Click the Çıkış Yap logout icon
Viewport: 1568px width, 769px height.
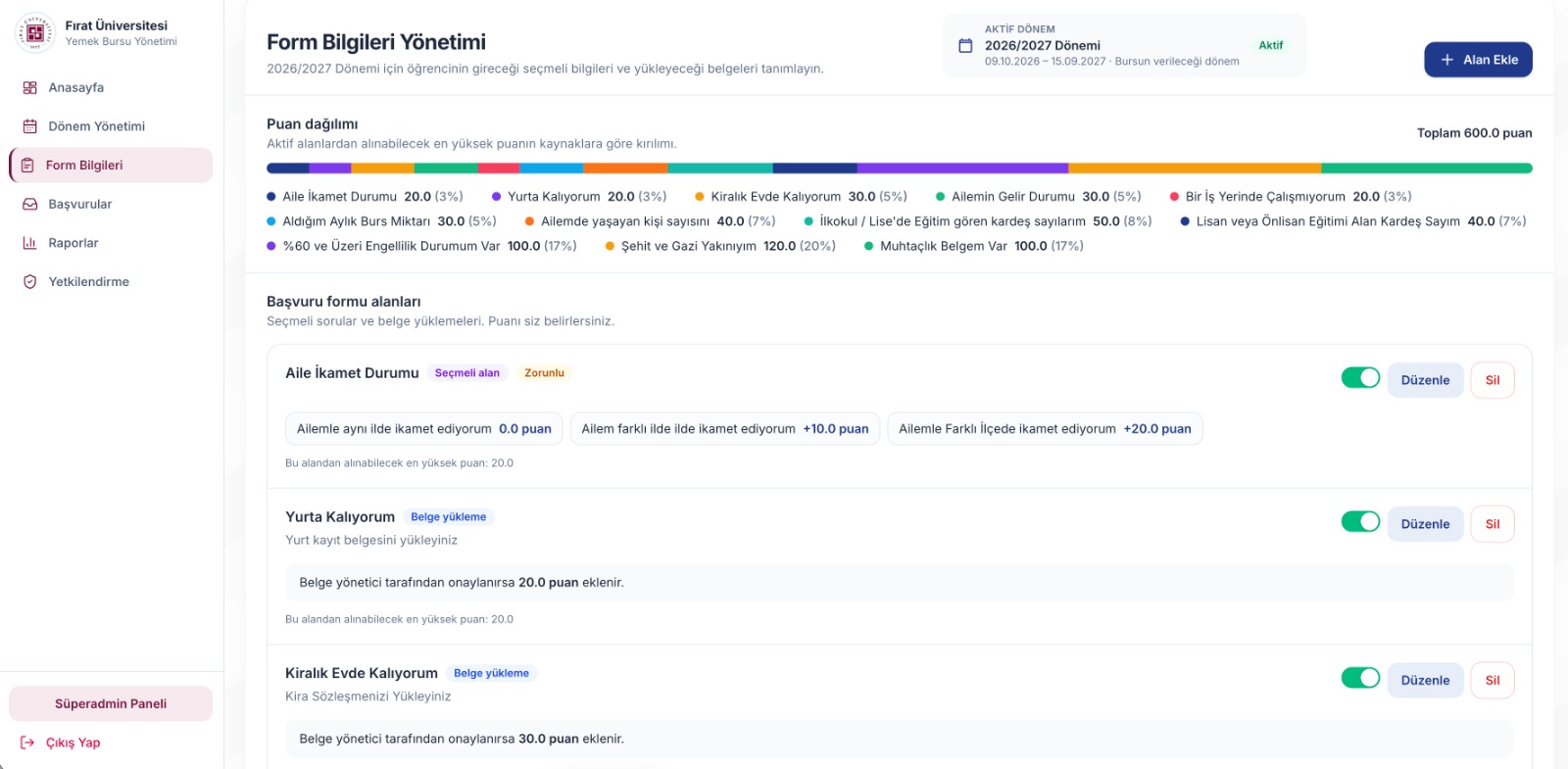coord(27,743)
